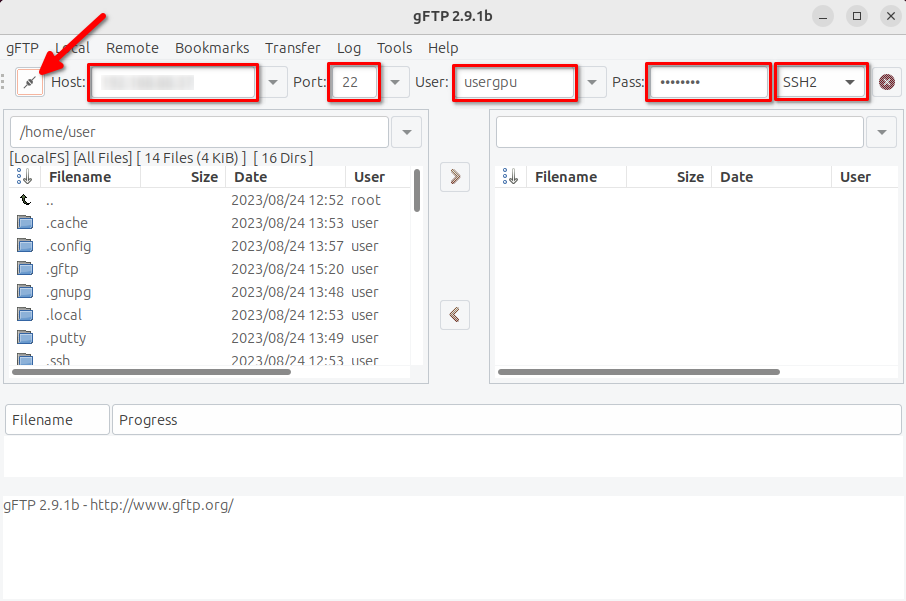Click date 2023/08/24 12:52 of root row

click(x=288, y=200)
